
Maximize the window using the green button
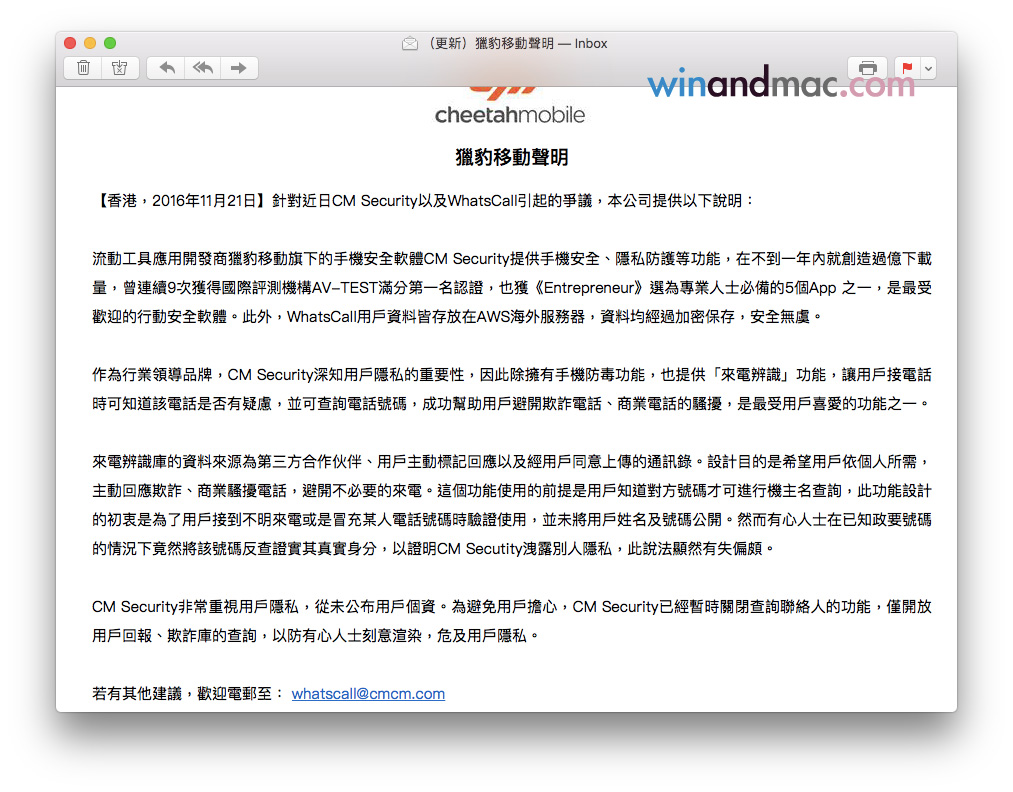click(110, 43)
